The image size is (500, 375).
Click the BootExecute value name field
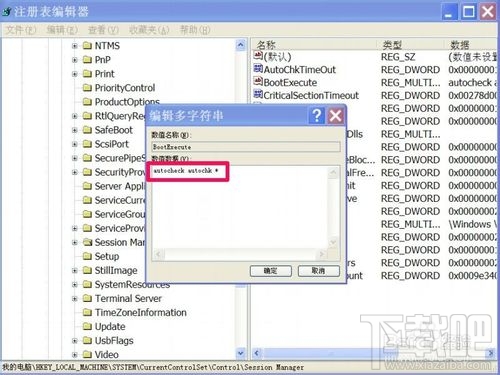(x=246, y=147)
